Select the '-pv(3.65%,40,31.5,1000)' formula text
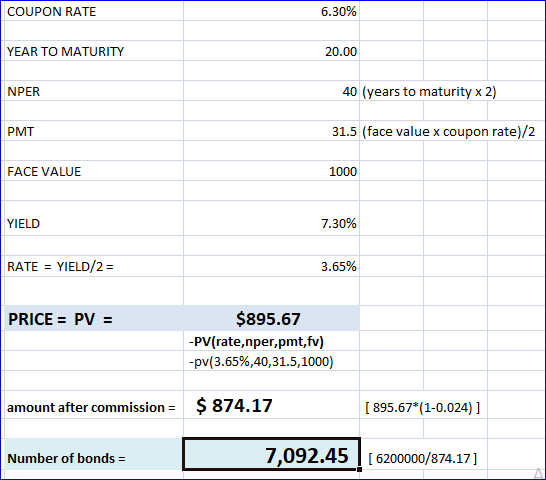The width and height of the screenshot is (546, 480). (x=261, y=362)
